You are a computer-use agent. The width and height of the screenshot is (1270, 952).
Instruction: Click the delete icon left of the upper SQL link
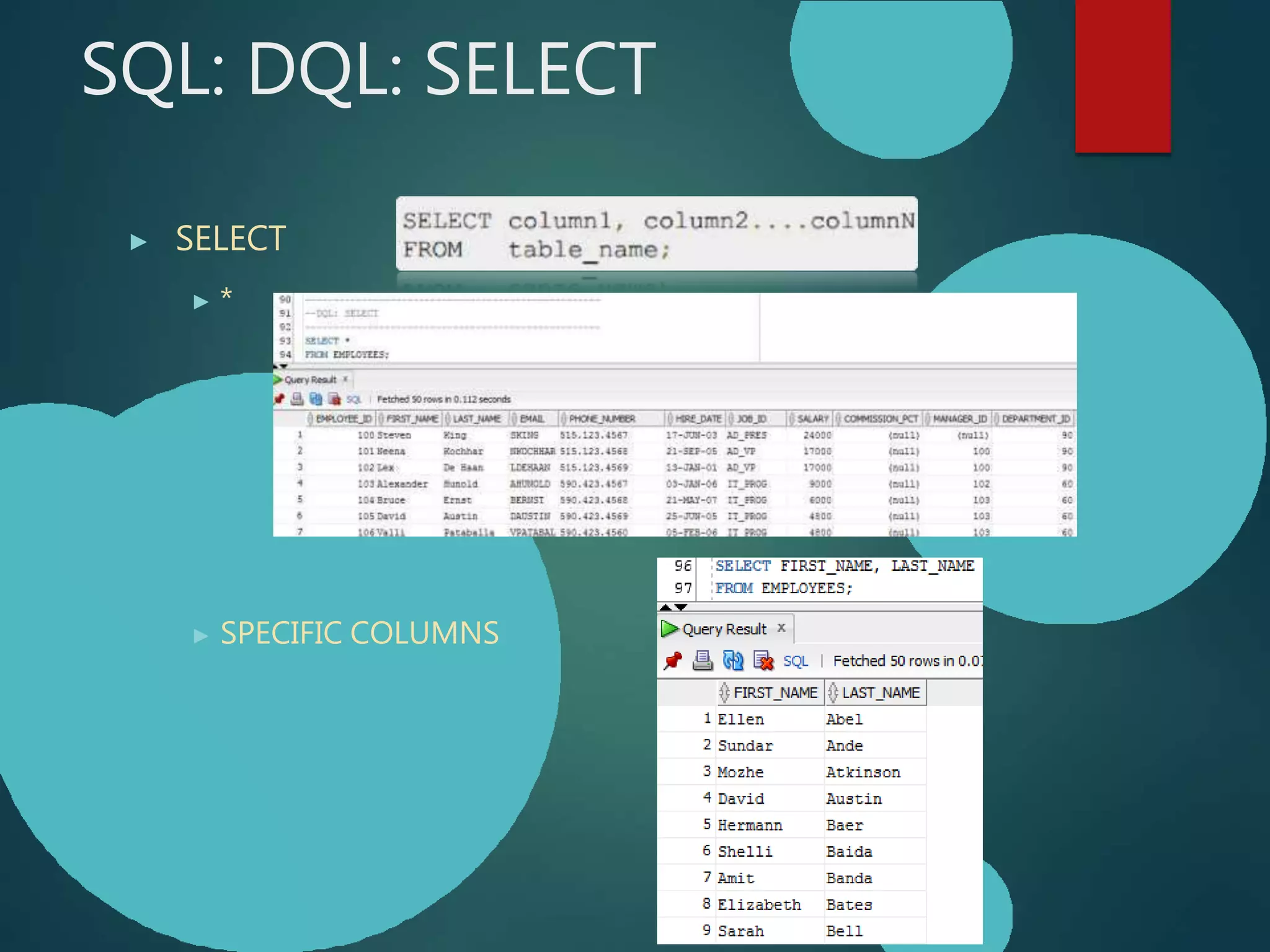(335, 399)
